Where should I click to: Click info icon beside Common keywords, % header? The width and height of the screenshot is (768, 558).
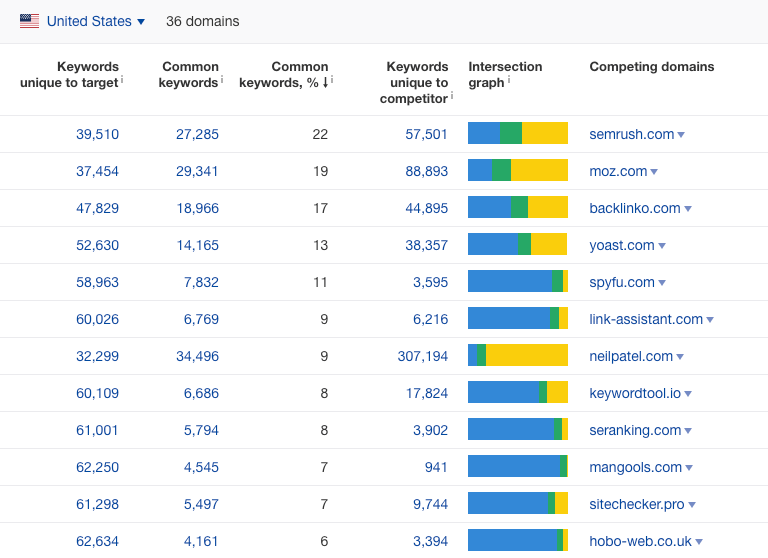point(332,79)
